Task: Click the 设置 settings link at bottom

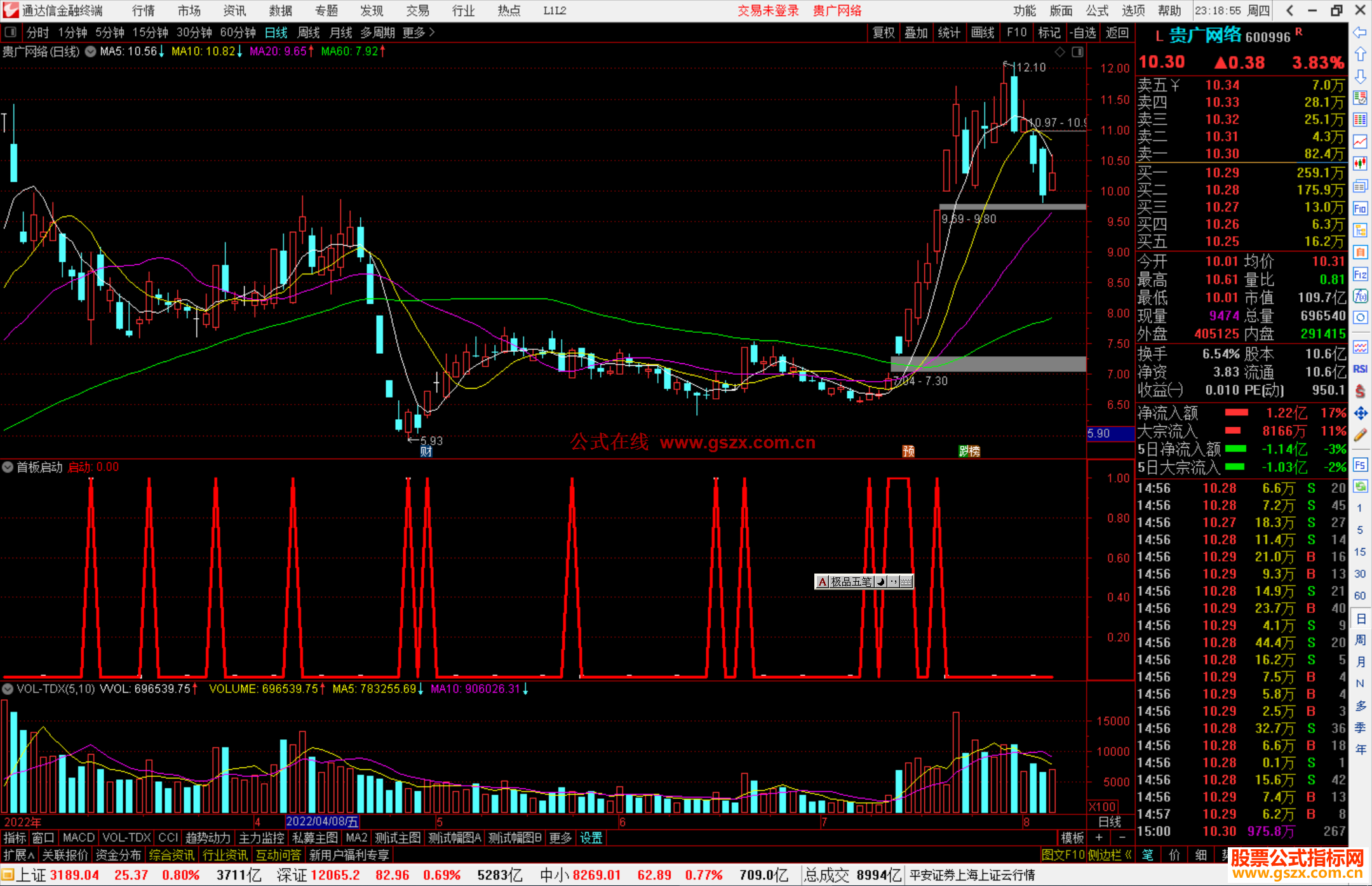Action: point(591,838)
